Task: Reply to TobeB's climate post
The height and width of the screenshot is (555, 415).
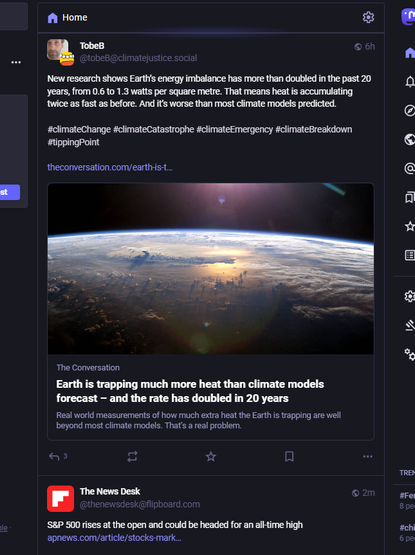Action: [x=55, y=457]
